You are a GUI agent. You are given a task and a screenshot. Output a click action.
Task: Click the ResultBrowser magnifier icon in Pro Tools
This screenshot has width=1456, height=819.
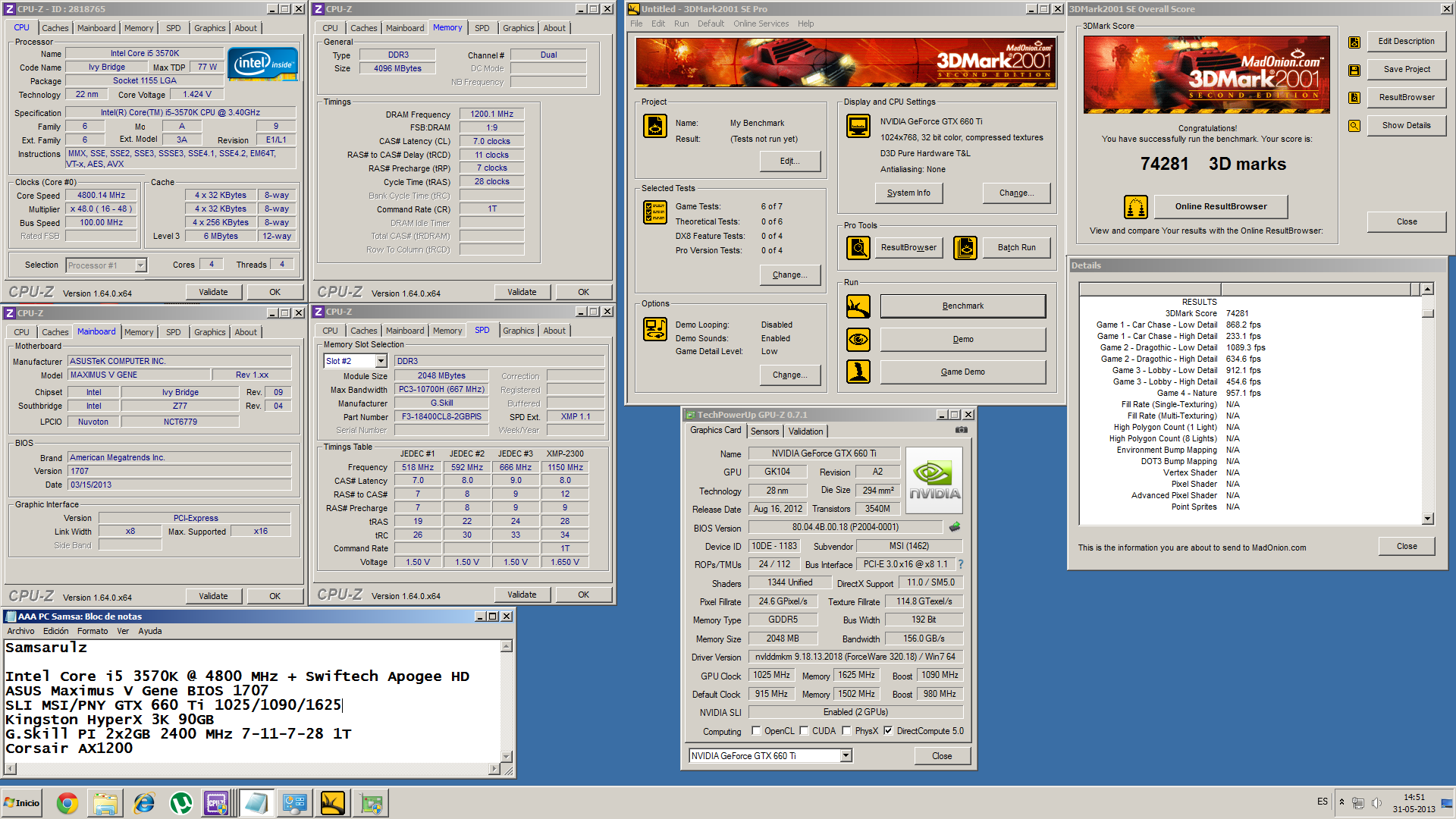tap(858, 247)
